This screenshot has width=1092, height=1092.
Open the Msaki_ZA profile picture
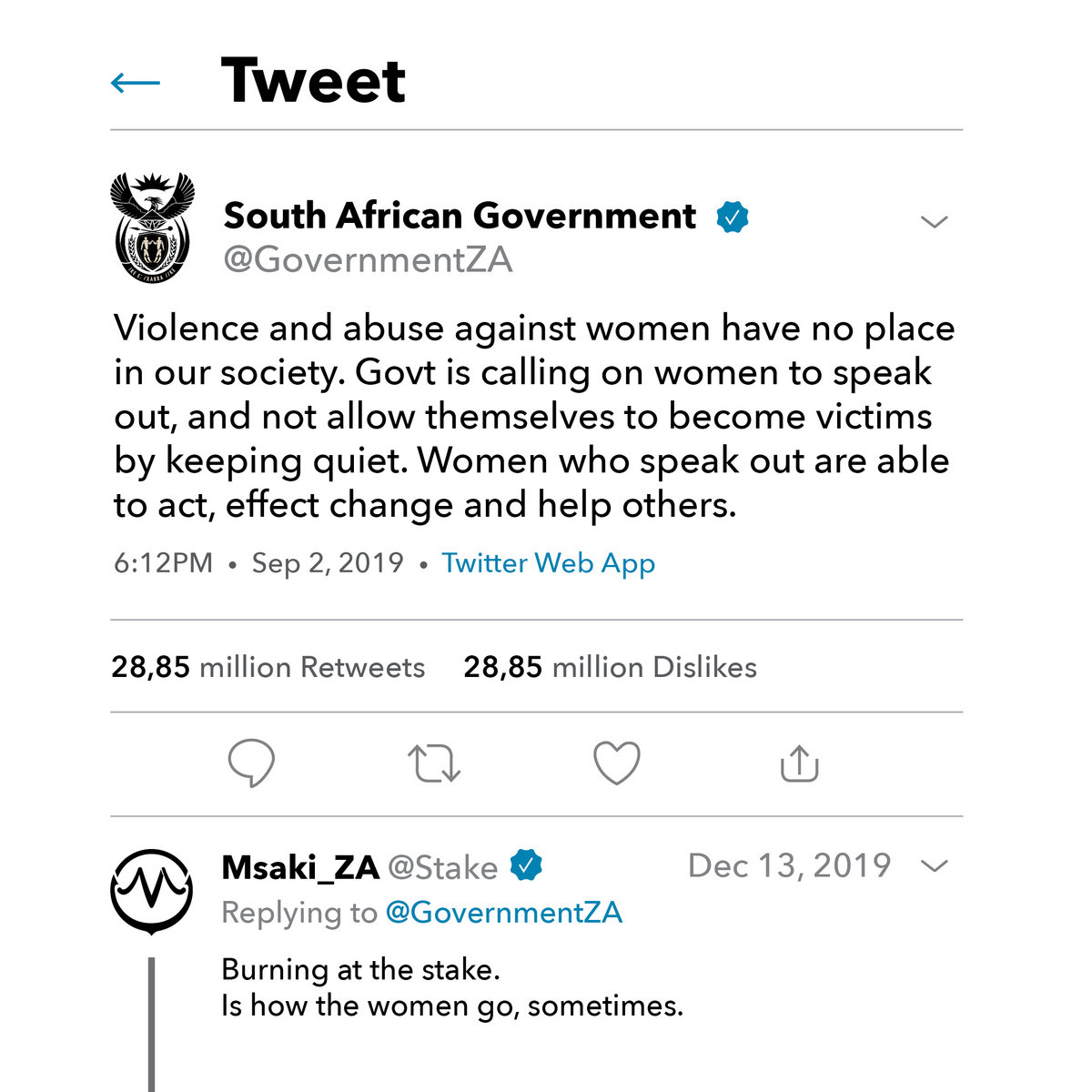point(151,891)
